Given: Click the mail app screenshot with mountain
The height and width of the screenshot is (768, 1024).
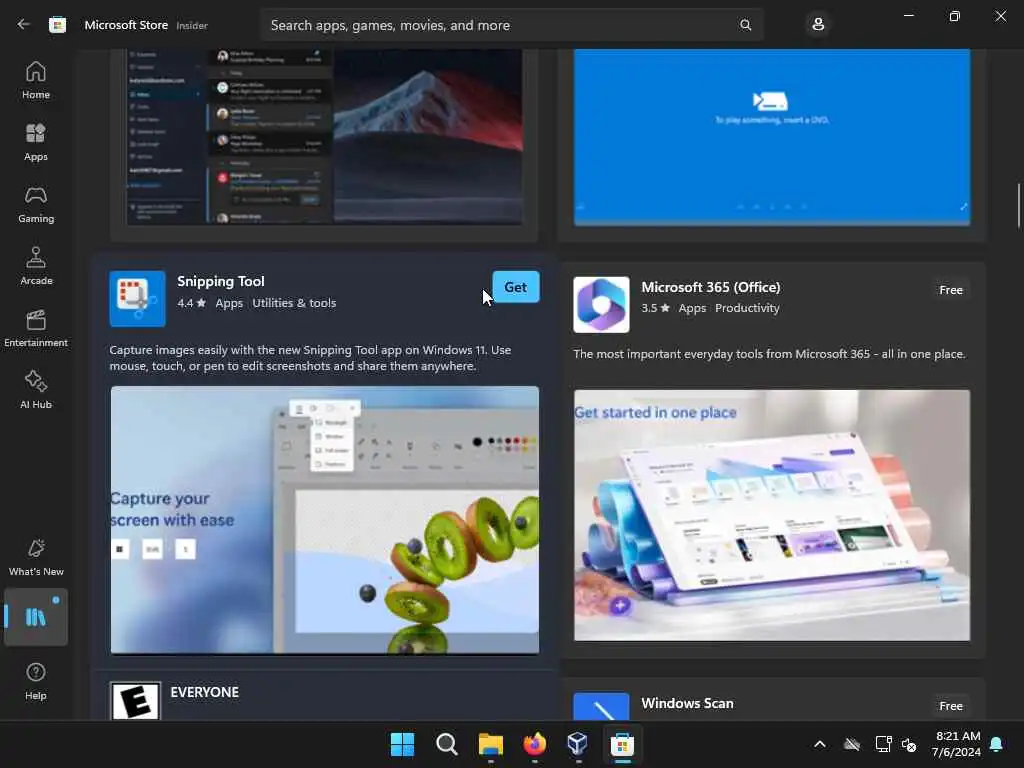Looking at the screenshot, I should pos(324,136).
